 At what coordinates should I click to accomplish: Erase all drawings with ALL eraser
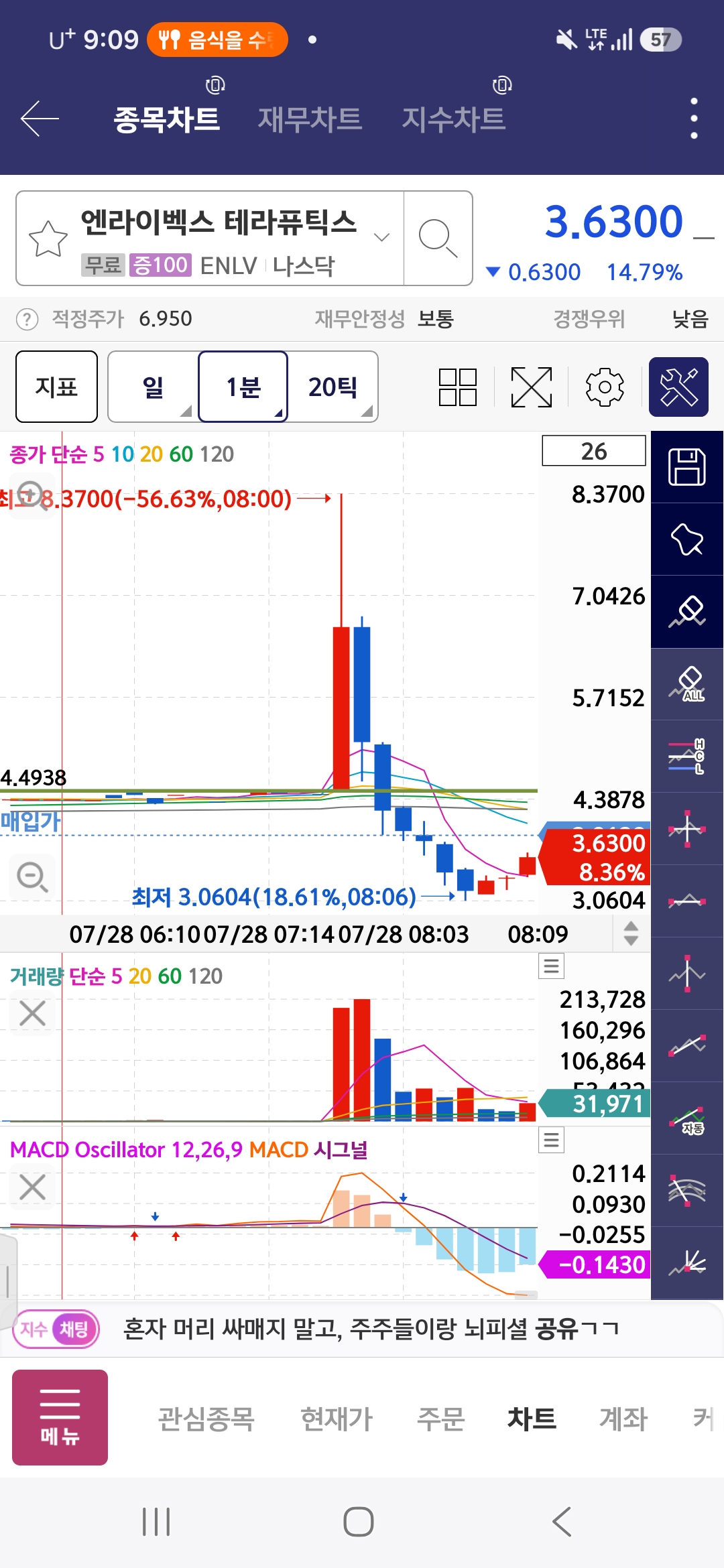pos(687,684)
